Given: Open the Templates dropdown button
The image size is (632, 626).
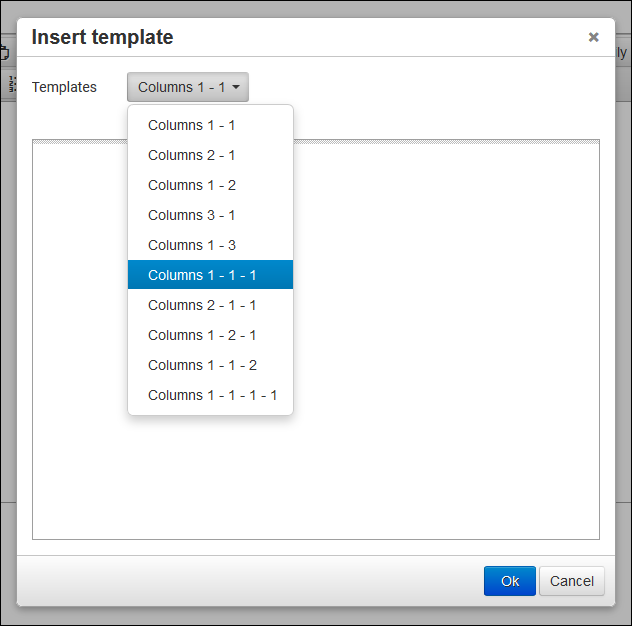Looking at the screenshot, I should pos(187,87).
